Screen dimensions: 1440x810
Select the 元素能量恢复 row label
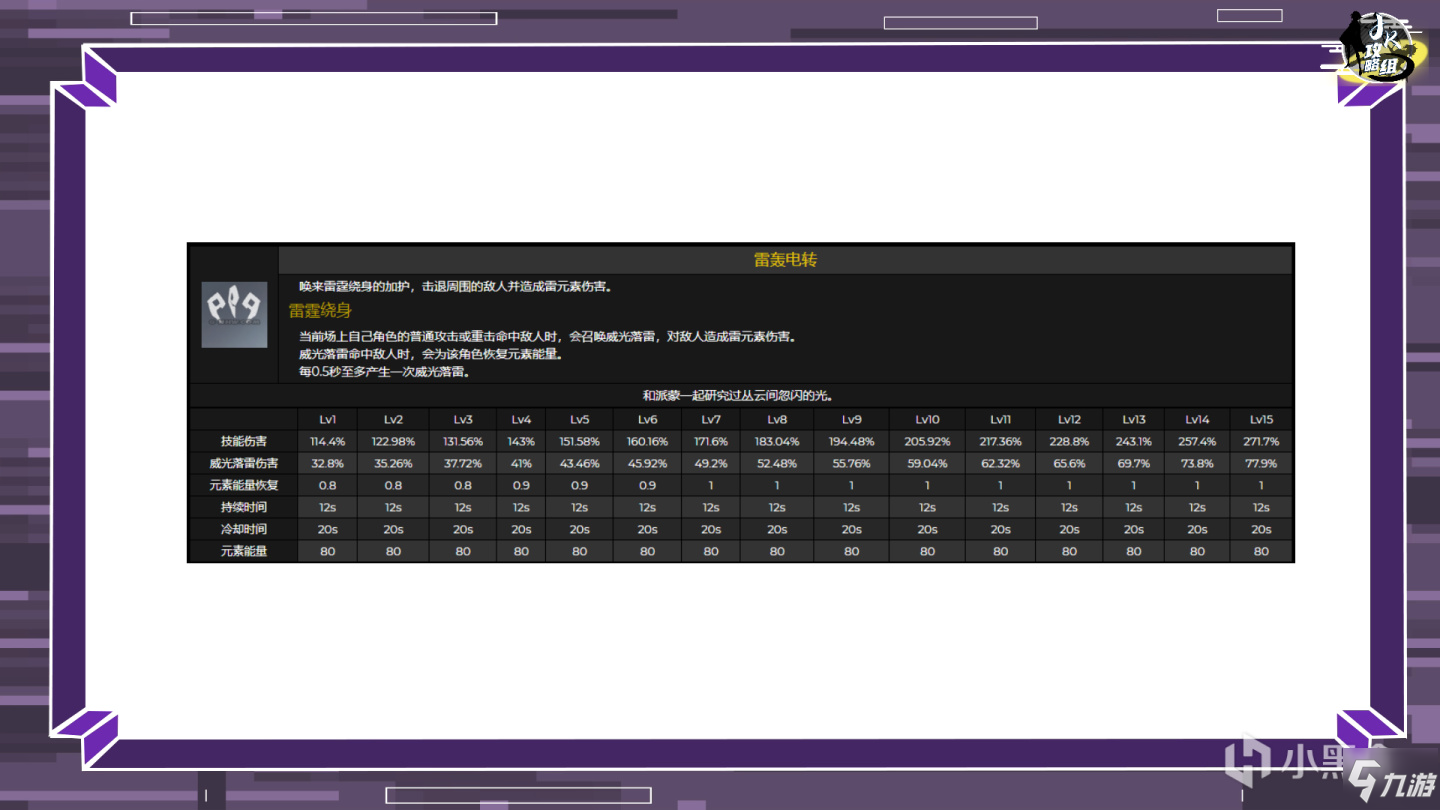click(x=243, y=485)
